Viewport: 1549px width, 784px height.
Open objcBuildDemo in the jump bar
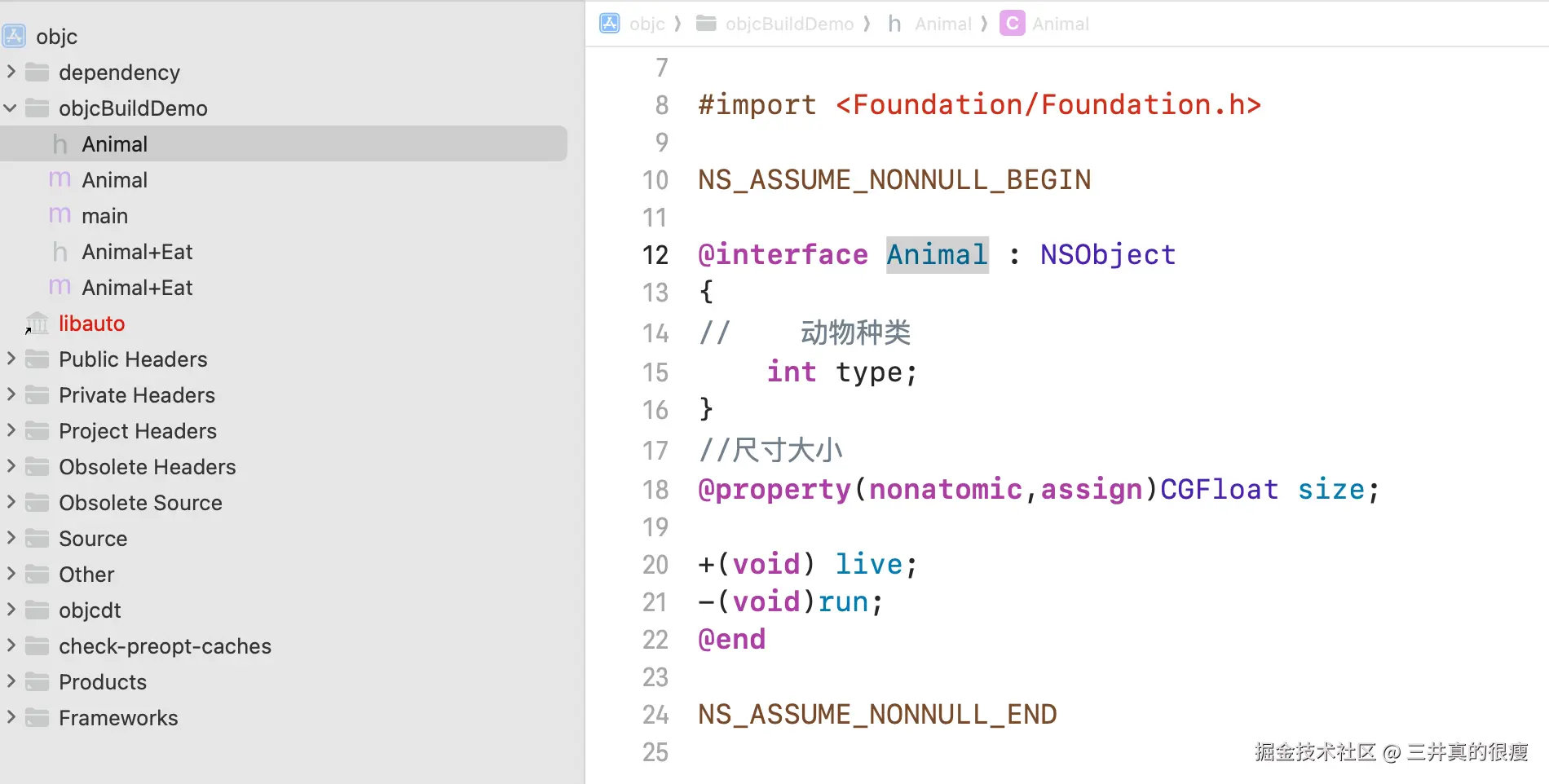pos(789,24)
